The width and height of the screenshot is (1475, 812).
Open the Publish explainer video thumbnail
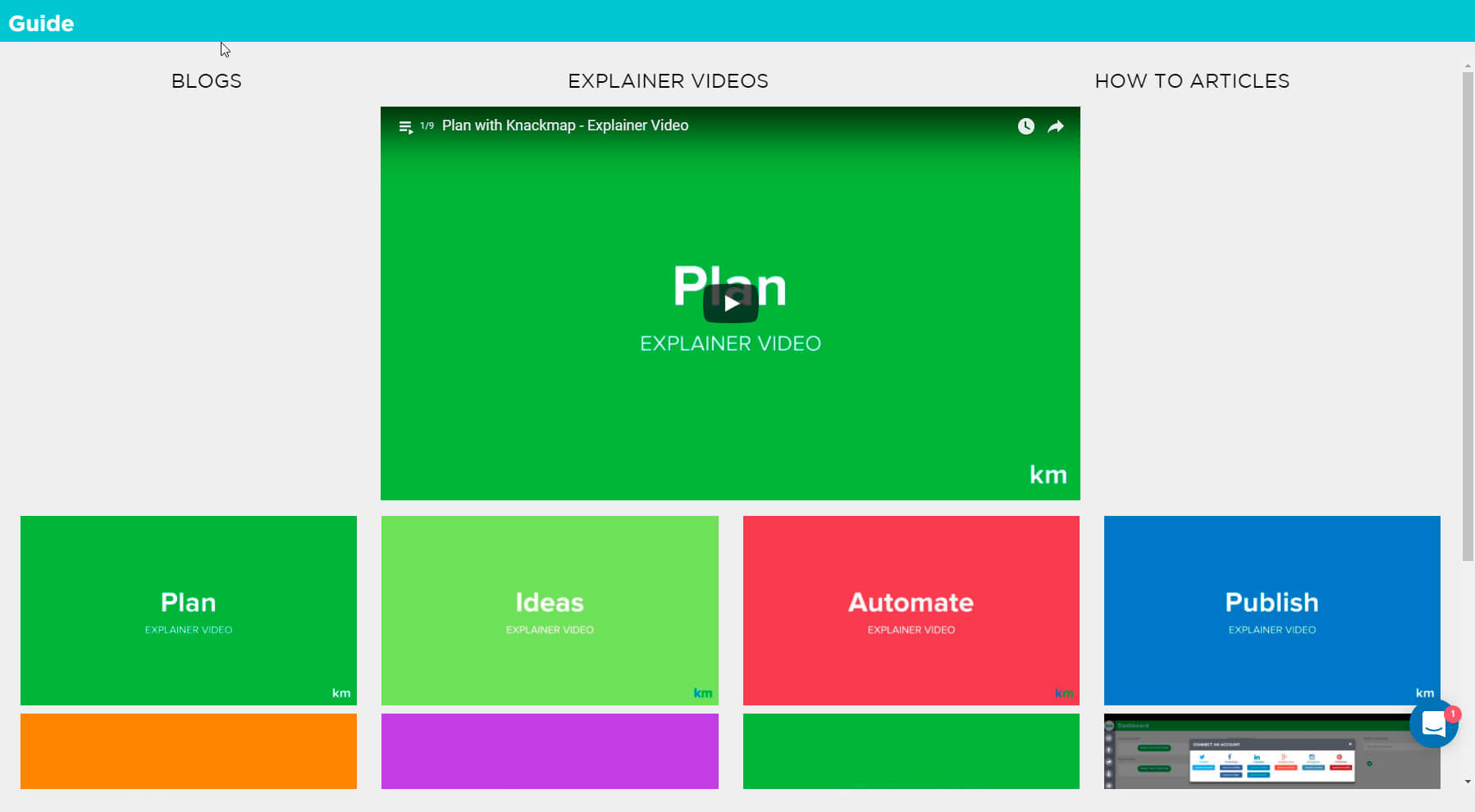(1272, 610)
